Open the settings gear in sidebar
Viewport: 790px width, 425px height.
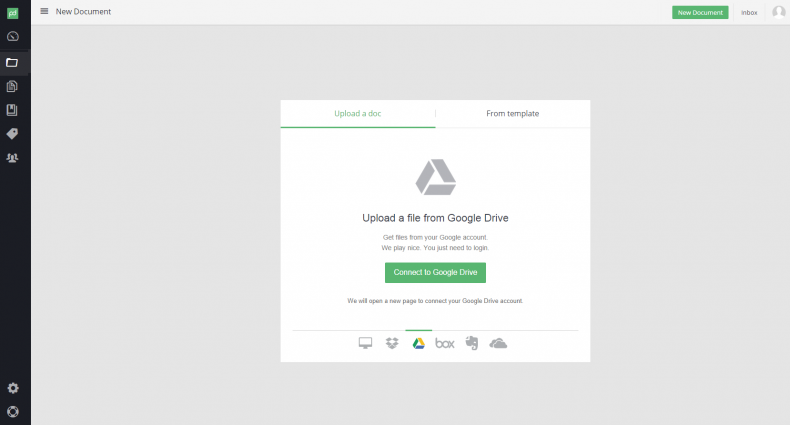13,388
